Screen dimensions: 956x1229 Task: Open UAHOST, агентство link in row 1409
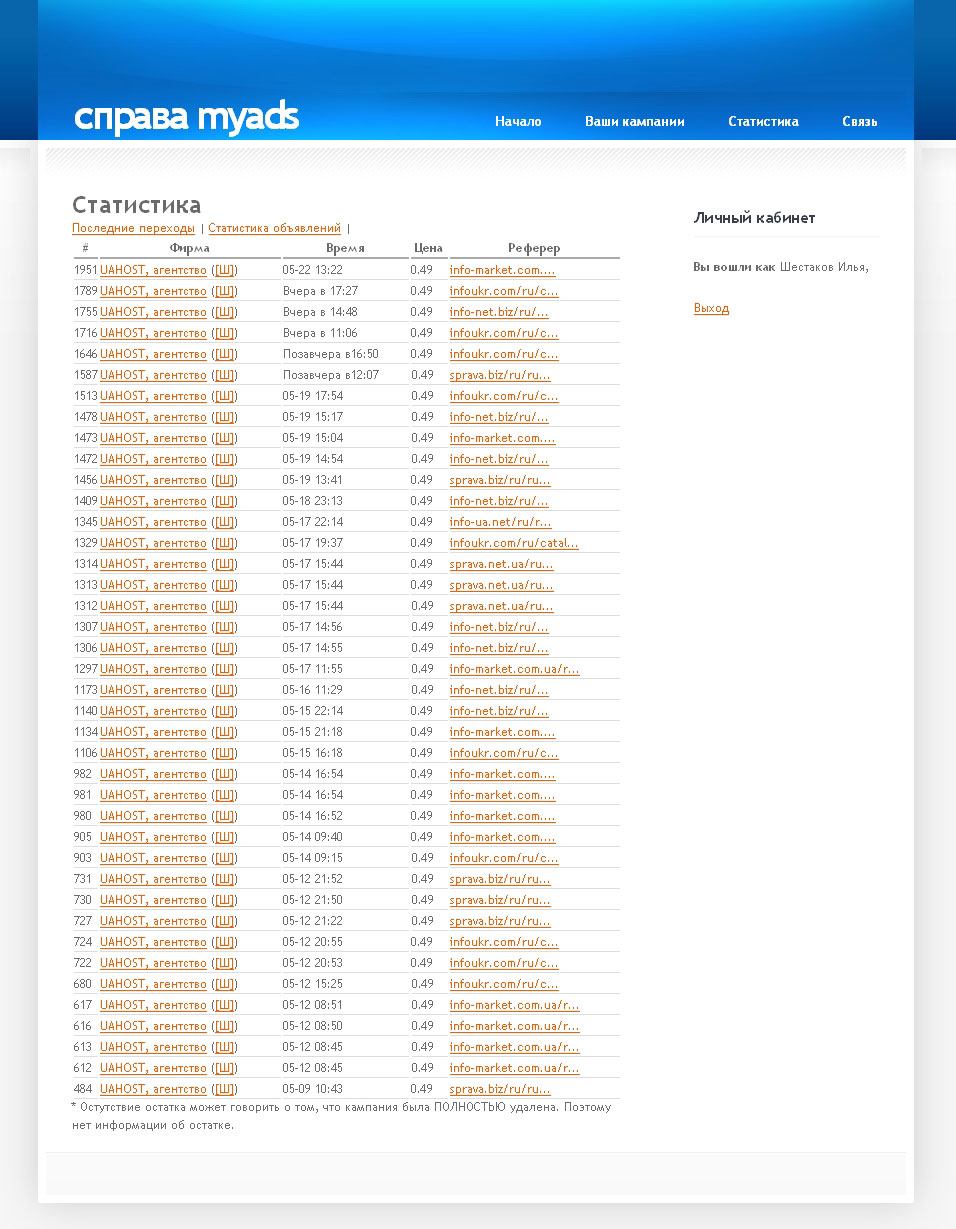(x=153, y=501)
